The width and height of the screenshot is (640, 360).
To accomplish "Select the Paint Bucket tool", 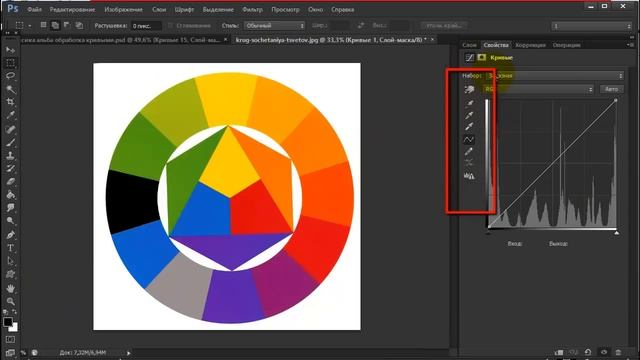I will click(11, 195).
